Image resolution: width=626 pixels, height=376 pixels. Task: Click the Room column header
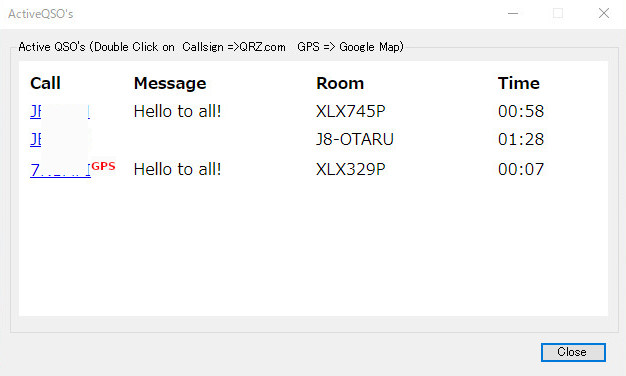coord(340,83)
